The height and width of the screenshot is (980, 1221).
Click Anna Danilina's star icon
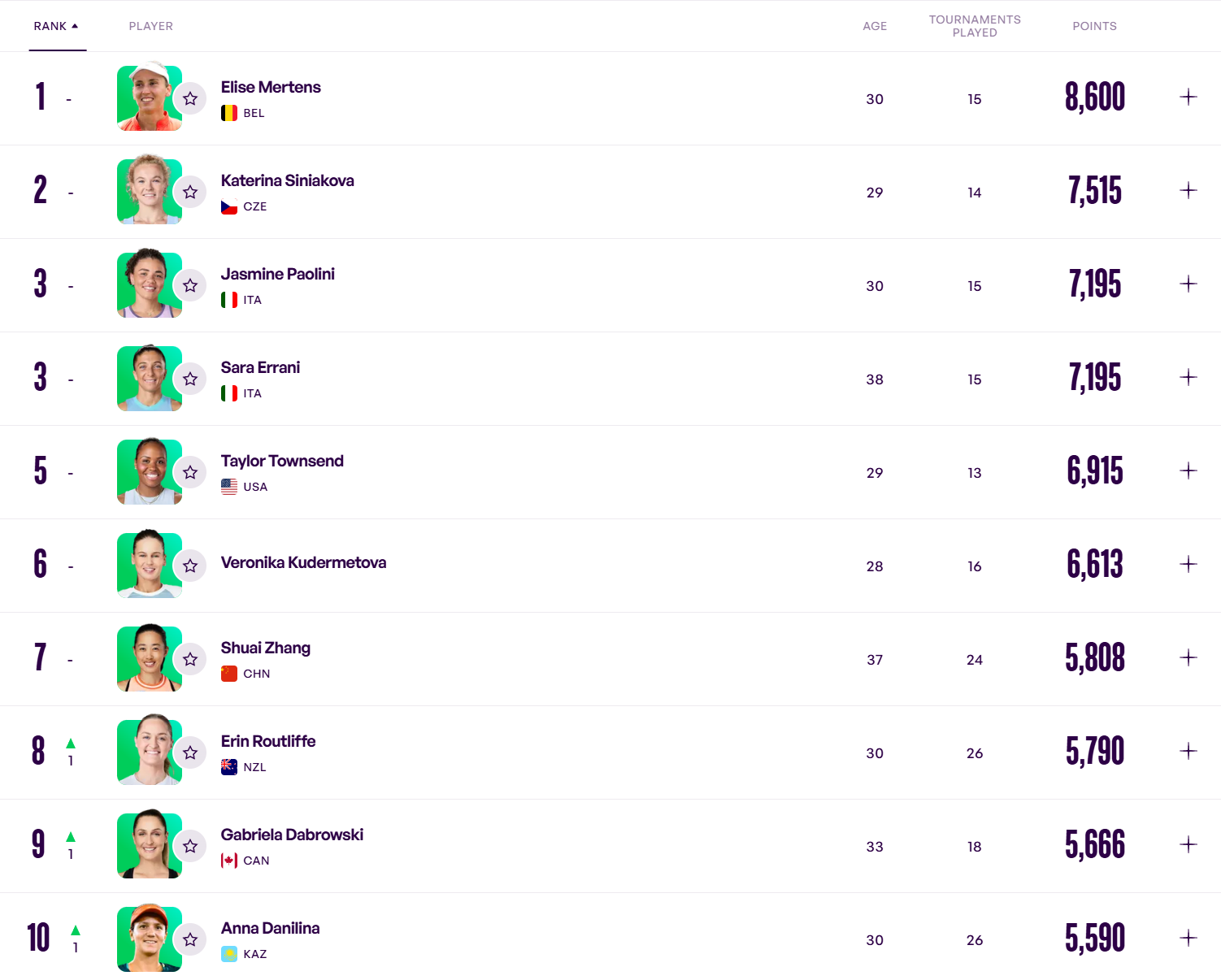tap(190, 939)
